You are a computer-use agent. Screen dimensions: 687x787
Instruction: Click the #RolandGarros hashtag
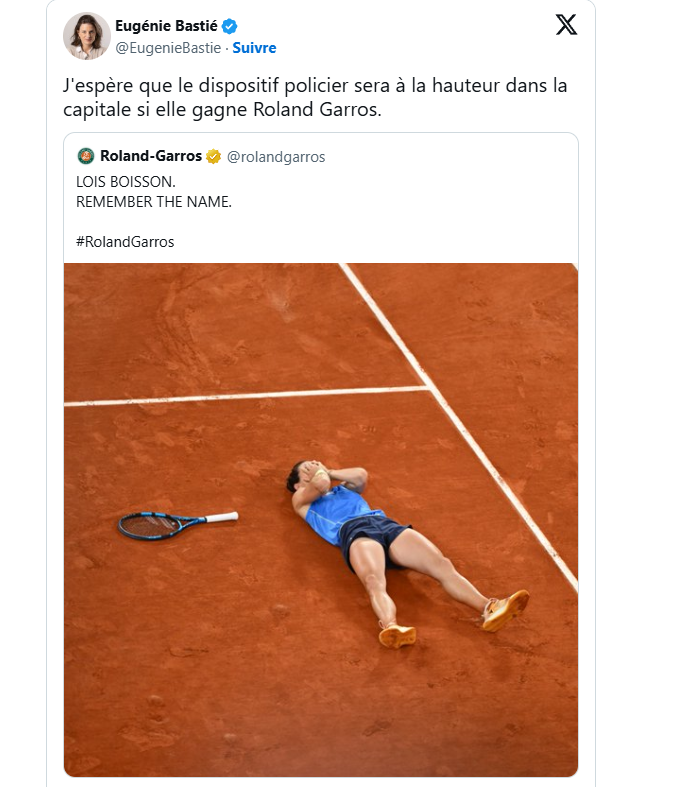(x=125, y=242)
